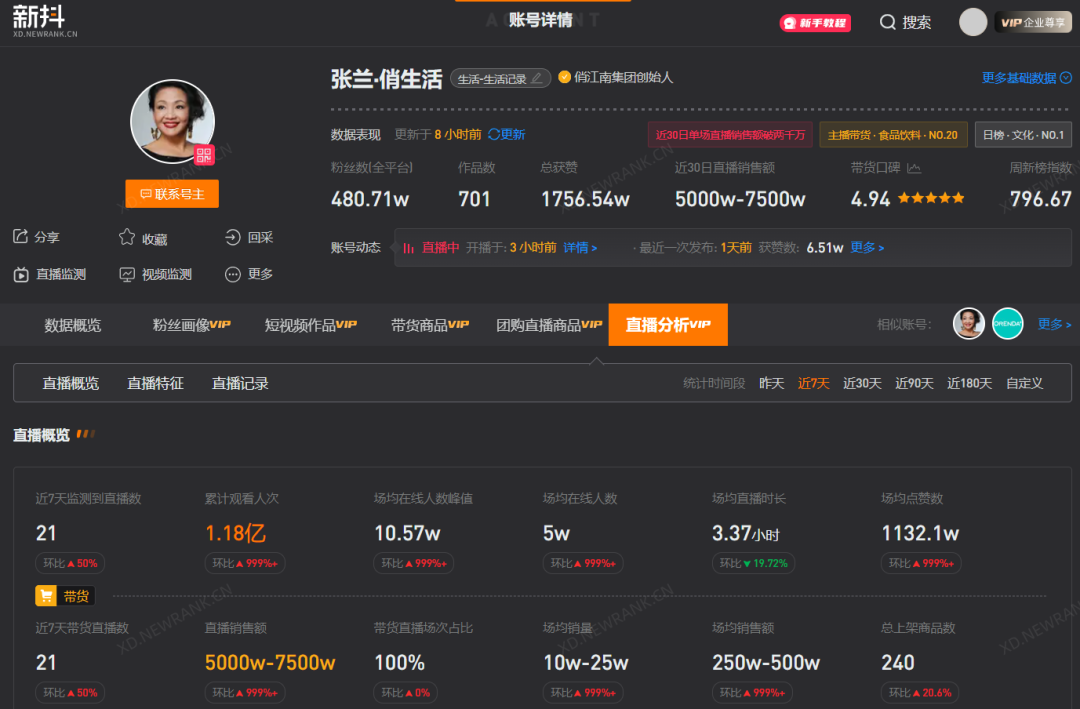This screenshot has height=709, width=1080.
Task: Open 带货口碑 trend chart icon
Action: tap(914, 167)
